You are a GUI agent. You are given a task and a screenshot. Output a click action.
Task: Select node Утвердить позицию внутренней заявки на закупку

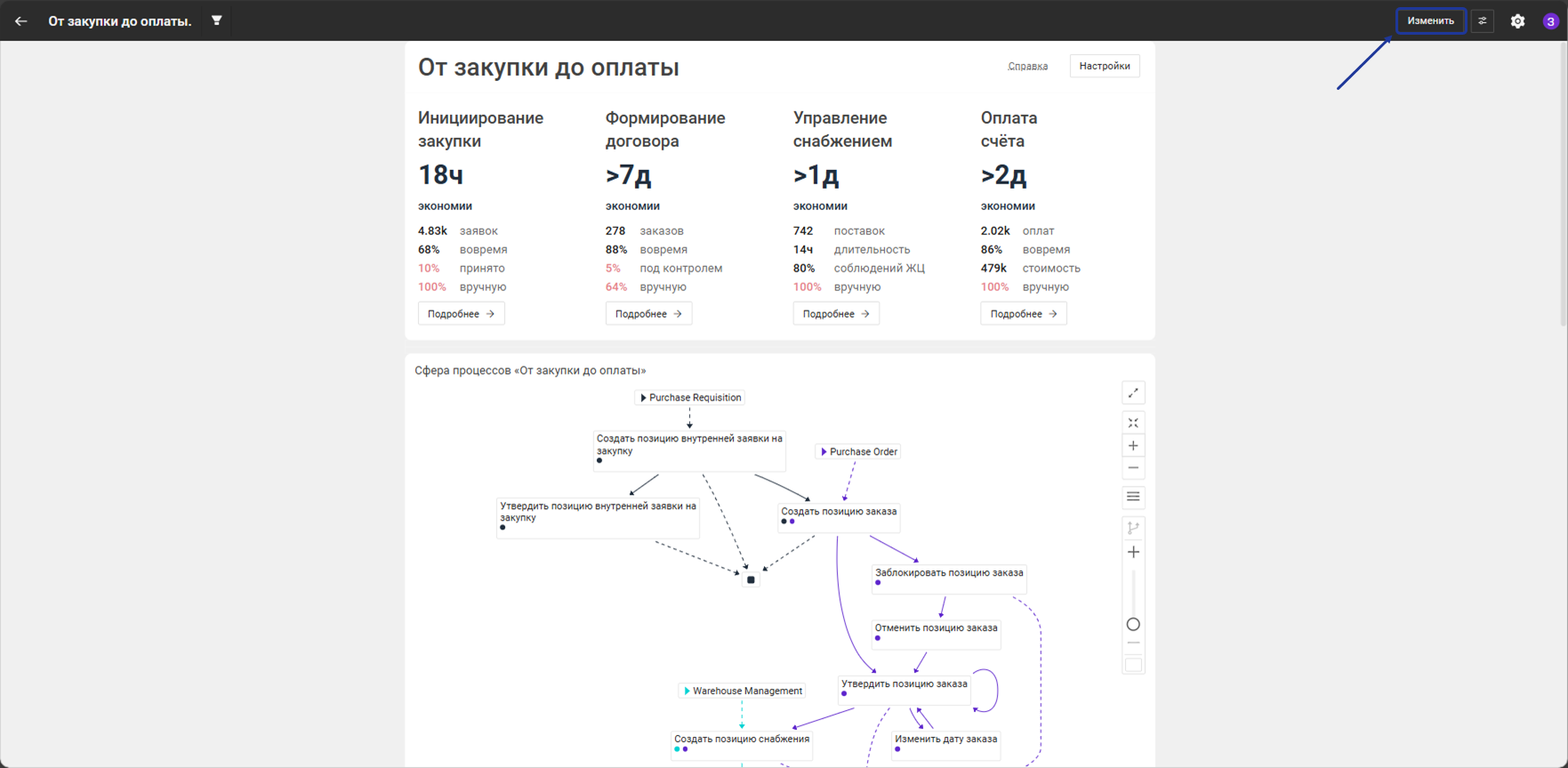[x=598, y=518]
